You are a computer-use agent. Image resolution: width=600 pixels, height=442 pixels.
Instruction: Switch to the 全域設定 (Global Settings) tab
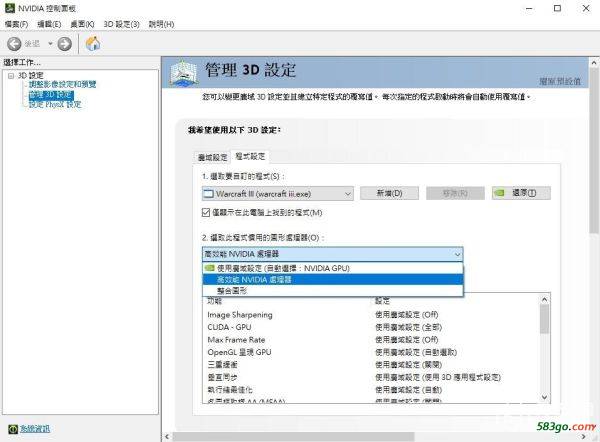211,157
